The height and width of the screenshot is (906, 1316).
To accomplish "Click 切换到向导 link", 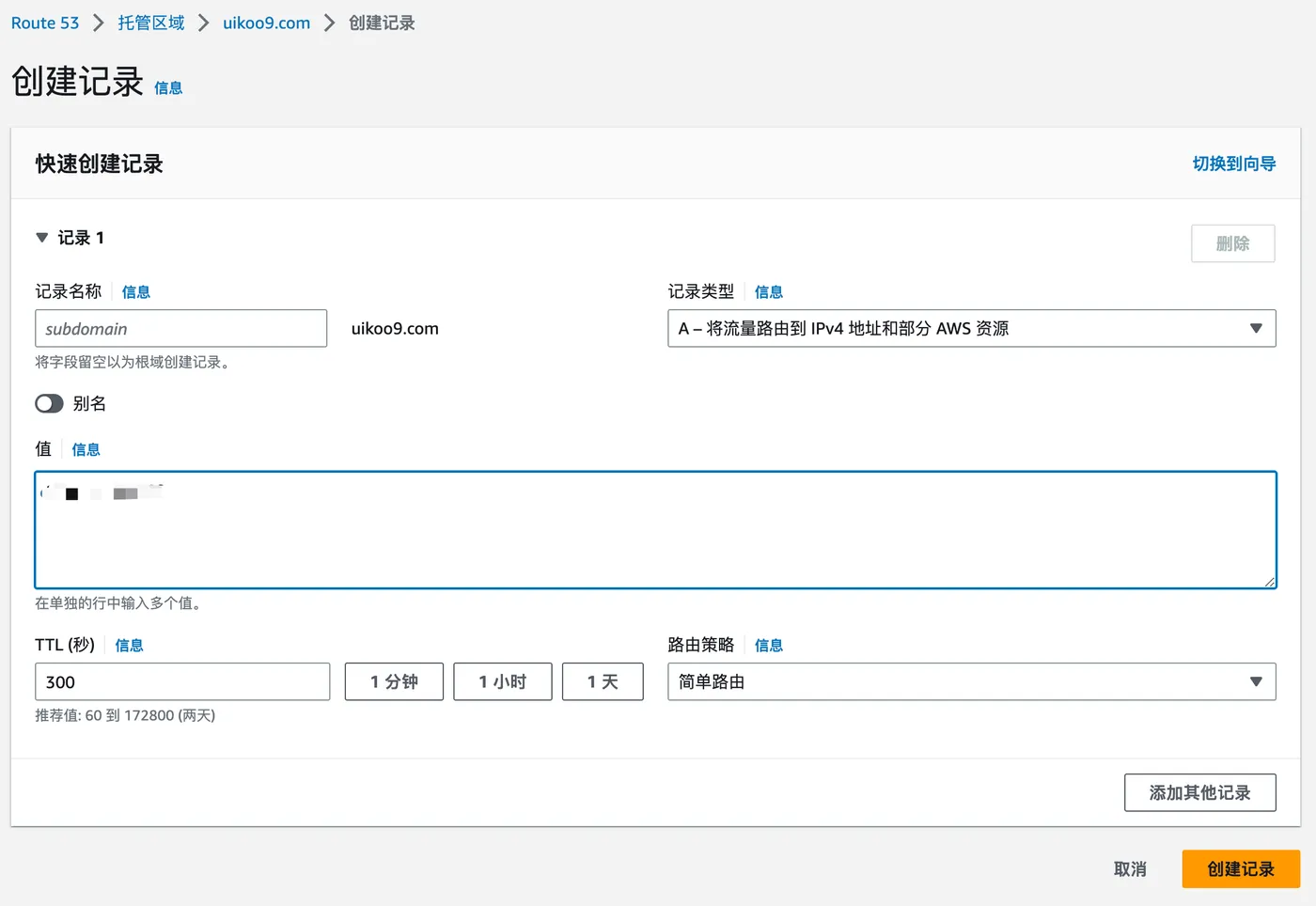I will [x=1233, y=164].
